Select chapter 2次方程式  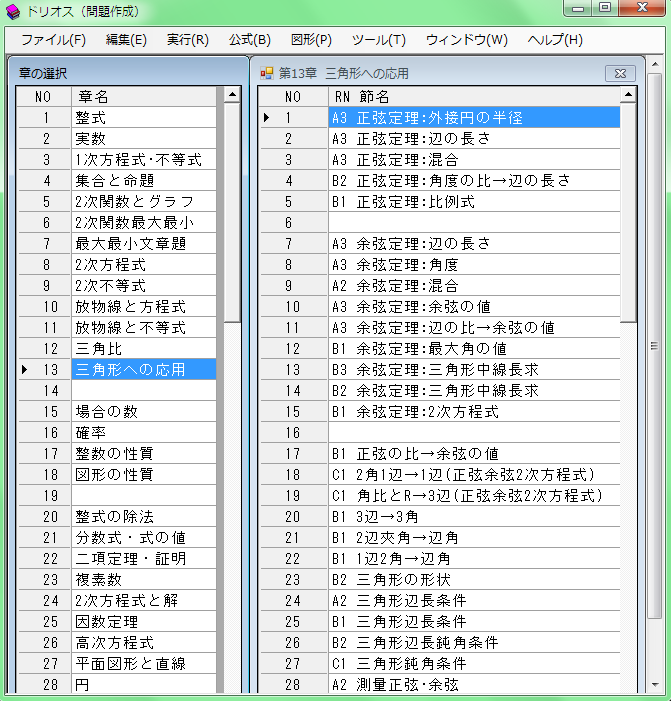[143, 265]
